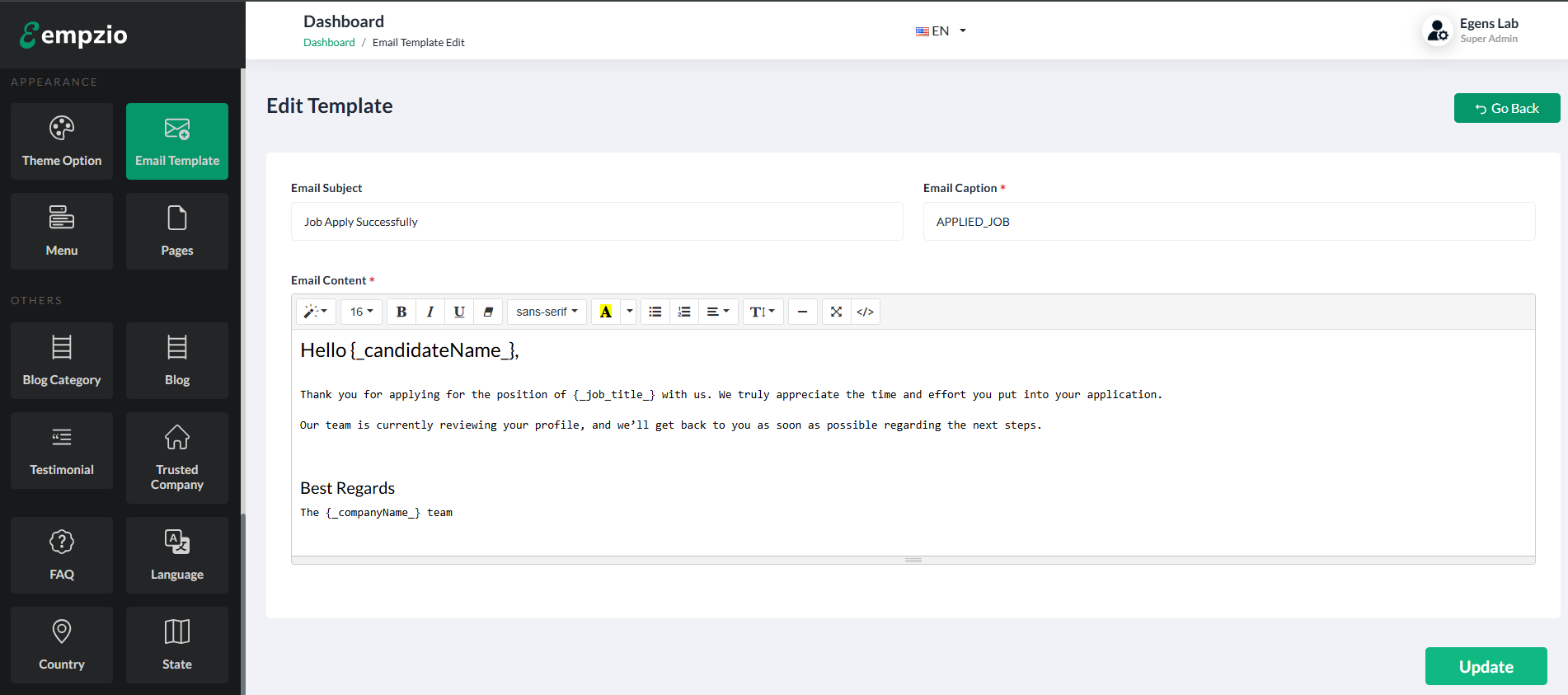This screenshot has height=695, width=1568.
Task: Toggle italic text formatting
Action: tap(430, 312)
